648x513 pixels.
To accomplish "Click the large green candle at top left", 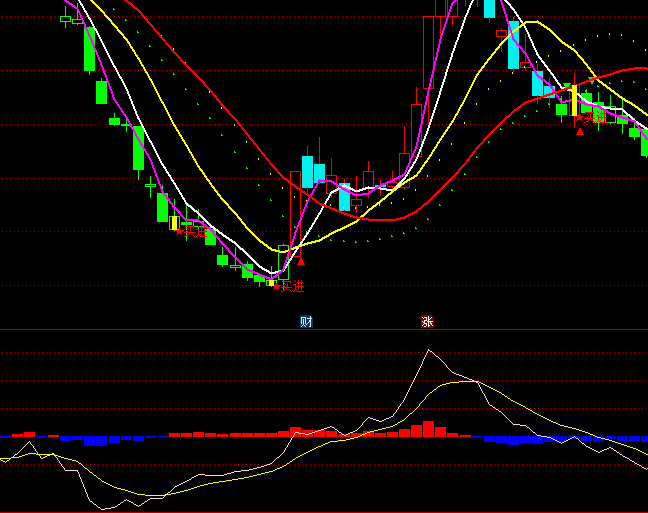I will click(x=89, y=49).
